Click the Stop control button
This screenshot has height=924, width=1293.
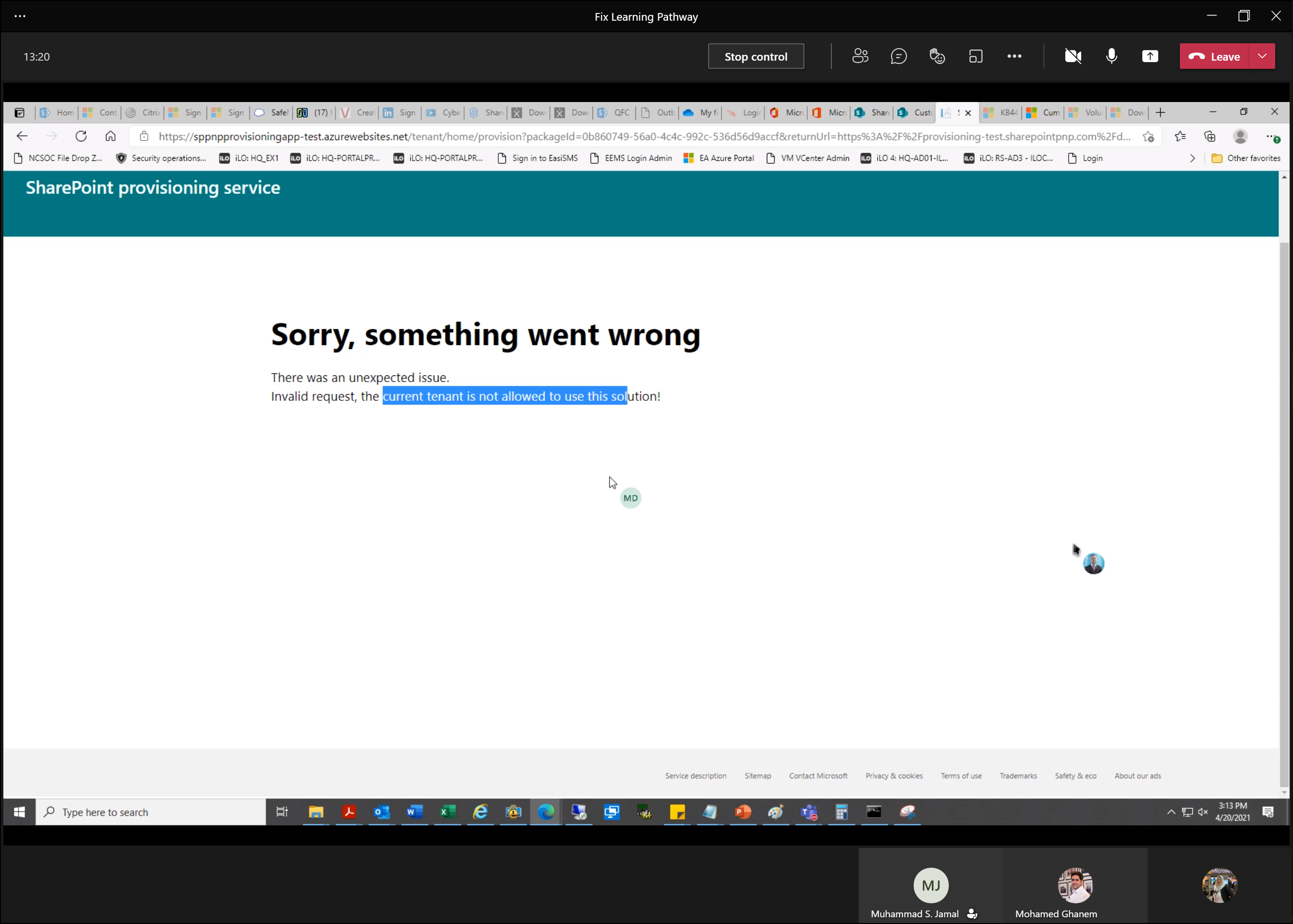tap(755, 56)
